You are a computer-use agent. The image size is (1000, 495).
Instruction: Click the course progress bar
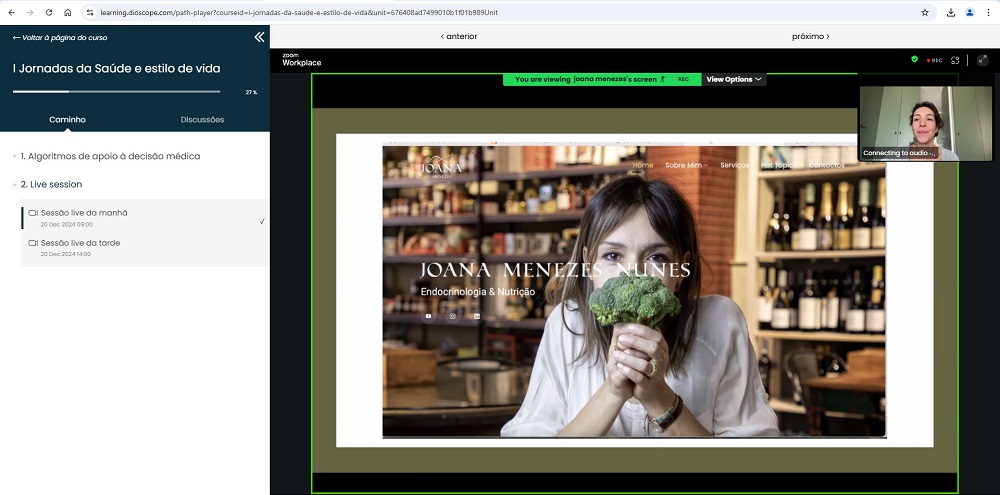click(x=116, y=91)
